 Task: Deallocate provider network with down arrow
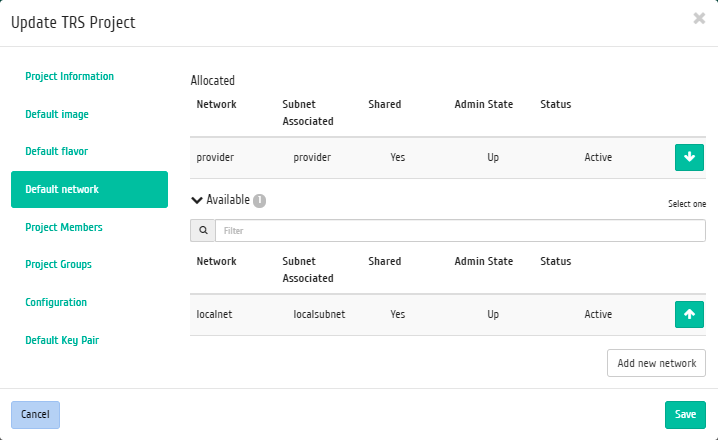689,158
